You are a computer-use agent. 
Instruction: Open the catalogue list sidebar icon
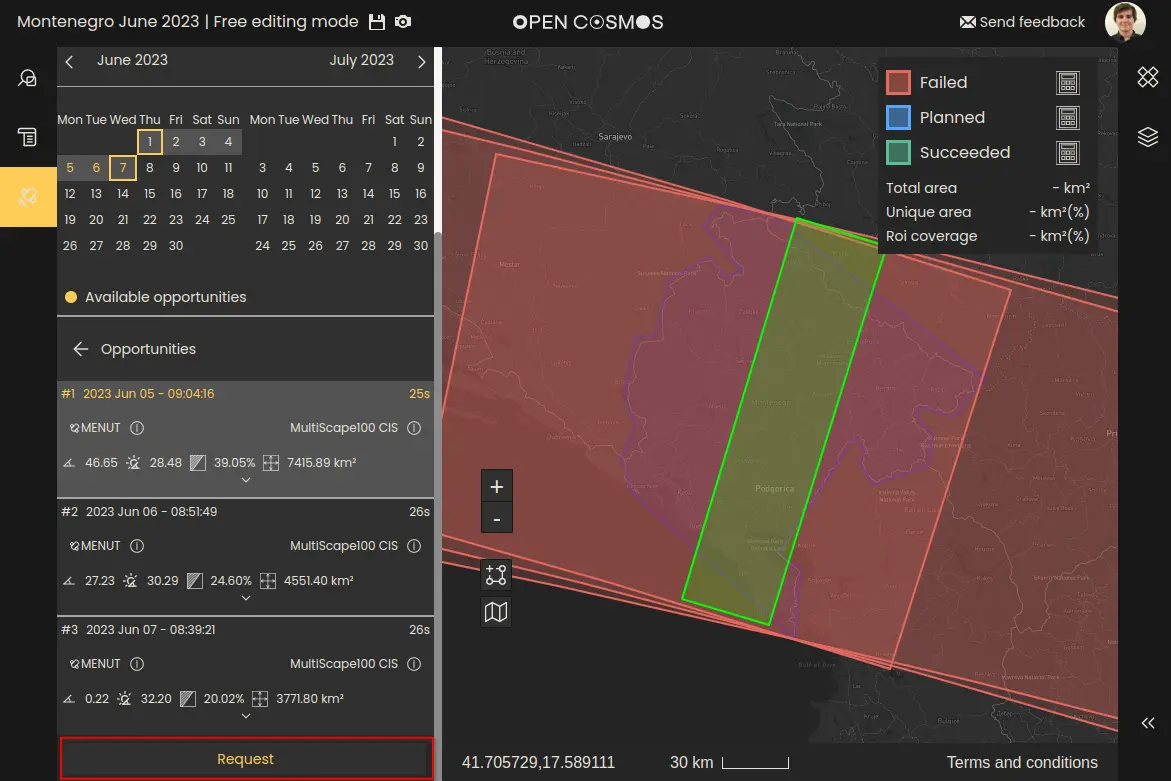28,137
